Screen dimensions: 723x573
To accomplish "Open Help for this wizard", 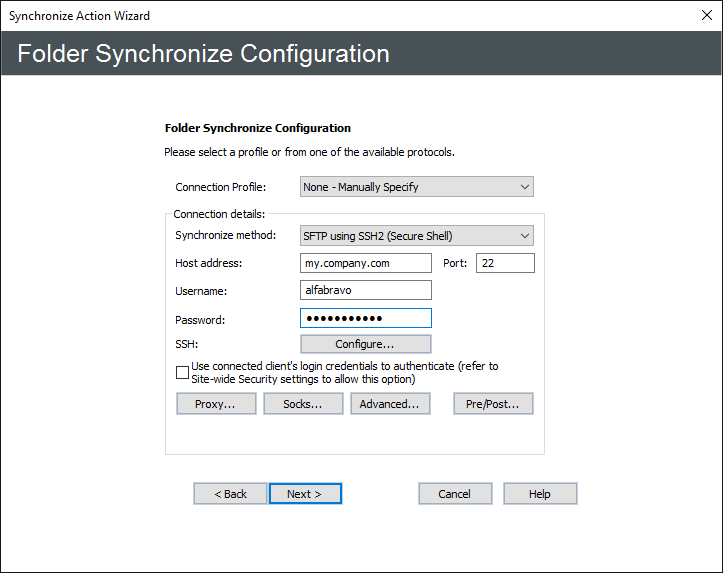I will point(540,494).
